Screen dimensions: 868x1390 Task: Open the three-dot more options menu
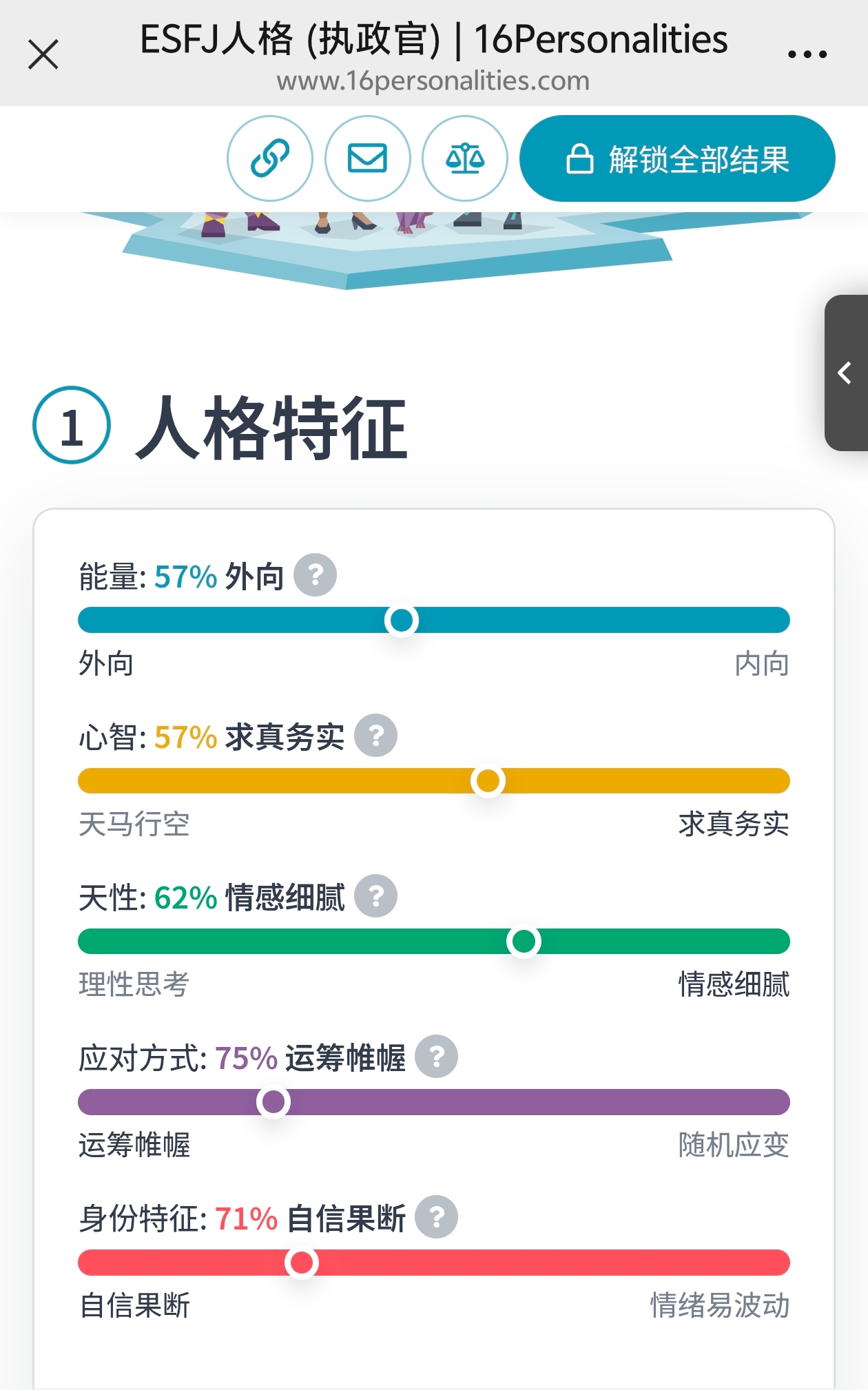point(807,54)
